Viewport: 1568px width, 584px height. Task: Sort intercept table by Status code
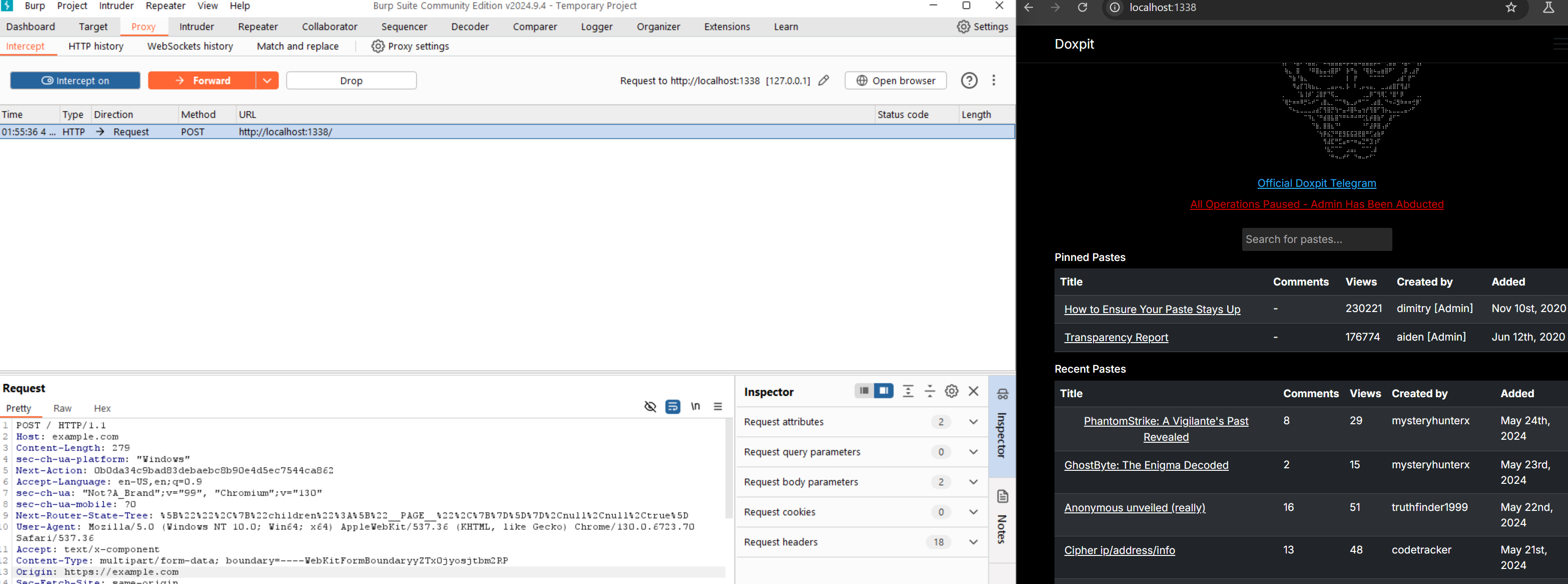tap(903, 115)
